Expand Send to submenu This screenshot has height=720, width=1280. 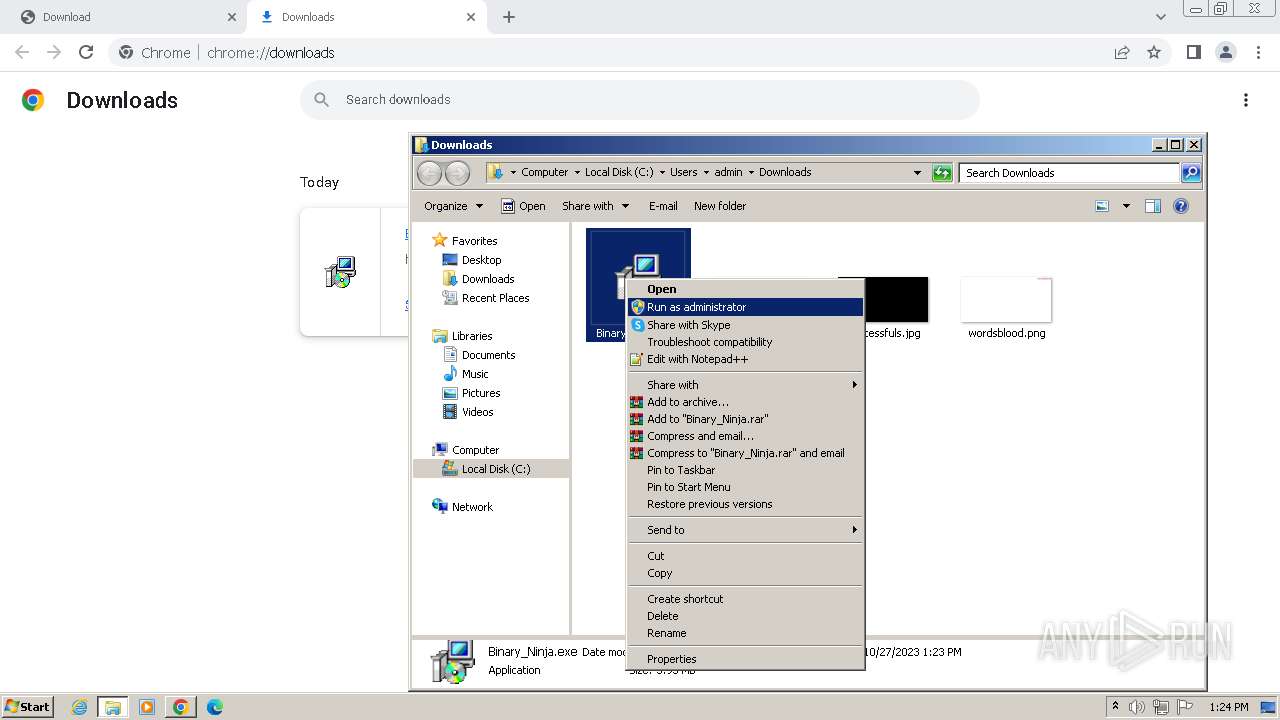[x=745, y=530]
